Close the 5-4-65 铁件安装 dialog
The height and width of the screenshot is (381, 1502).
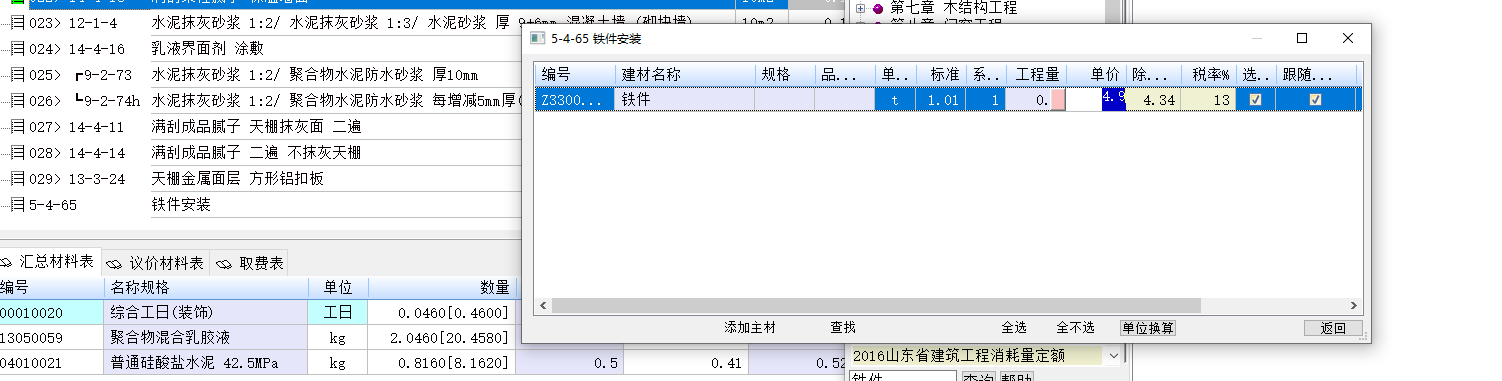click(1347, 38)
